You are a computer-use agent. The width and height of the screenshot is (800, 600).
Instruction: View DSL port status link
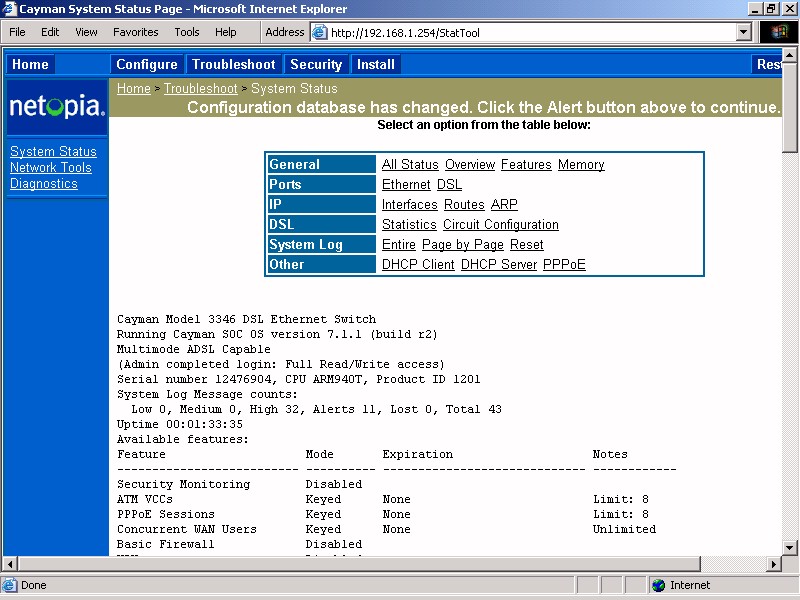(449, 184)
